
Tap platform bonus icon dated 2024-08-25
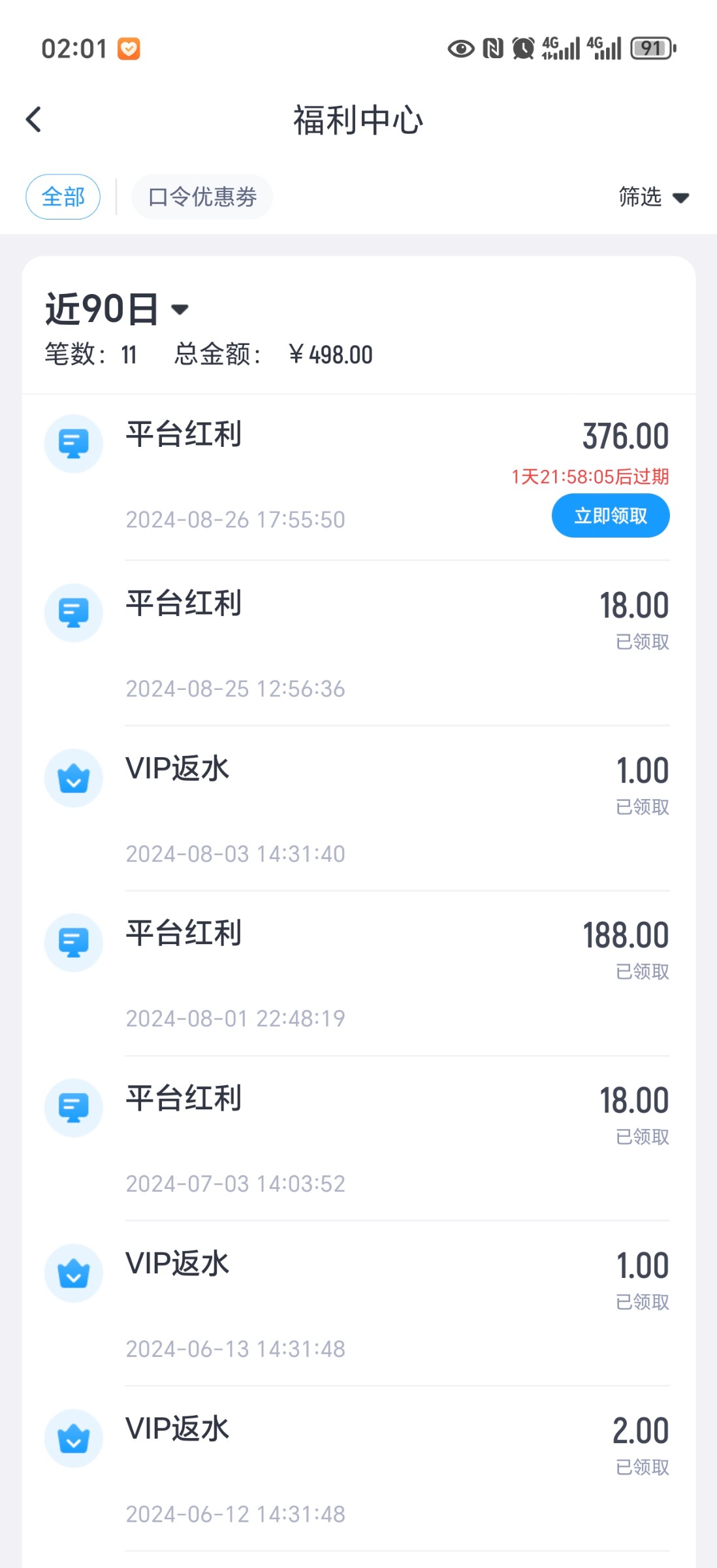73,613
